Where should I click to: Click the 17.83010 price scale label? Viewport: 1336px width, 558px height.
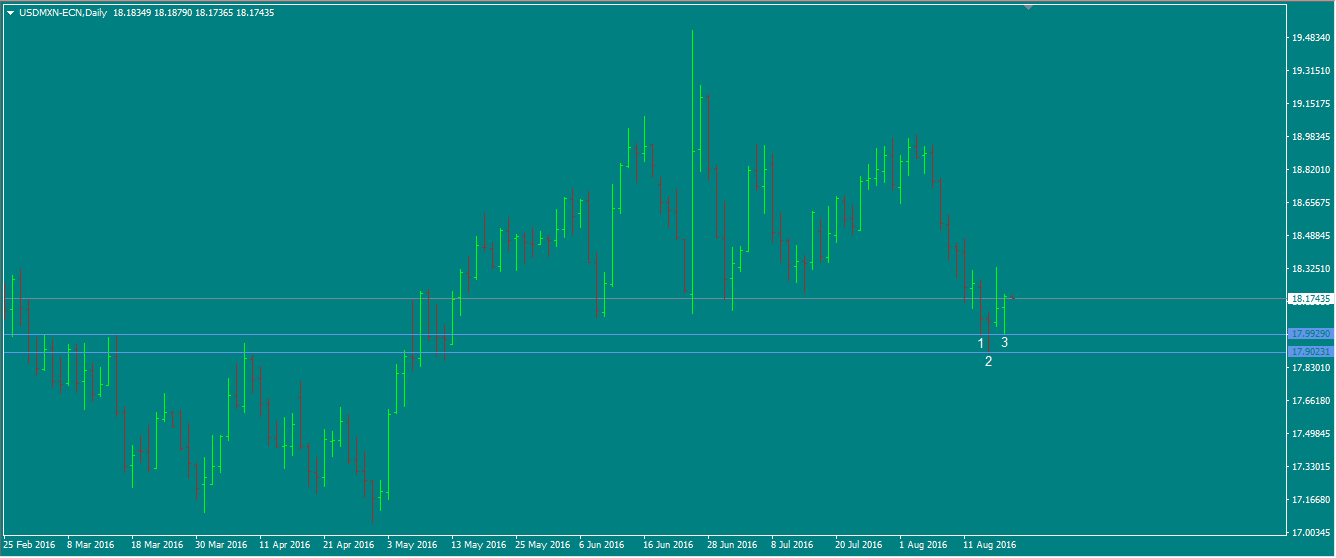click(x=1311, y=368)
